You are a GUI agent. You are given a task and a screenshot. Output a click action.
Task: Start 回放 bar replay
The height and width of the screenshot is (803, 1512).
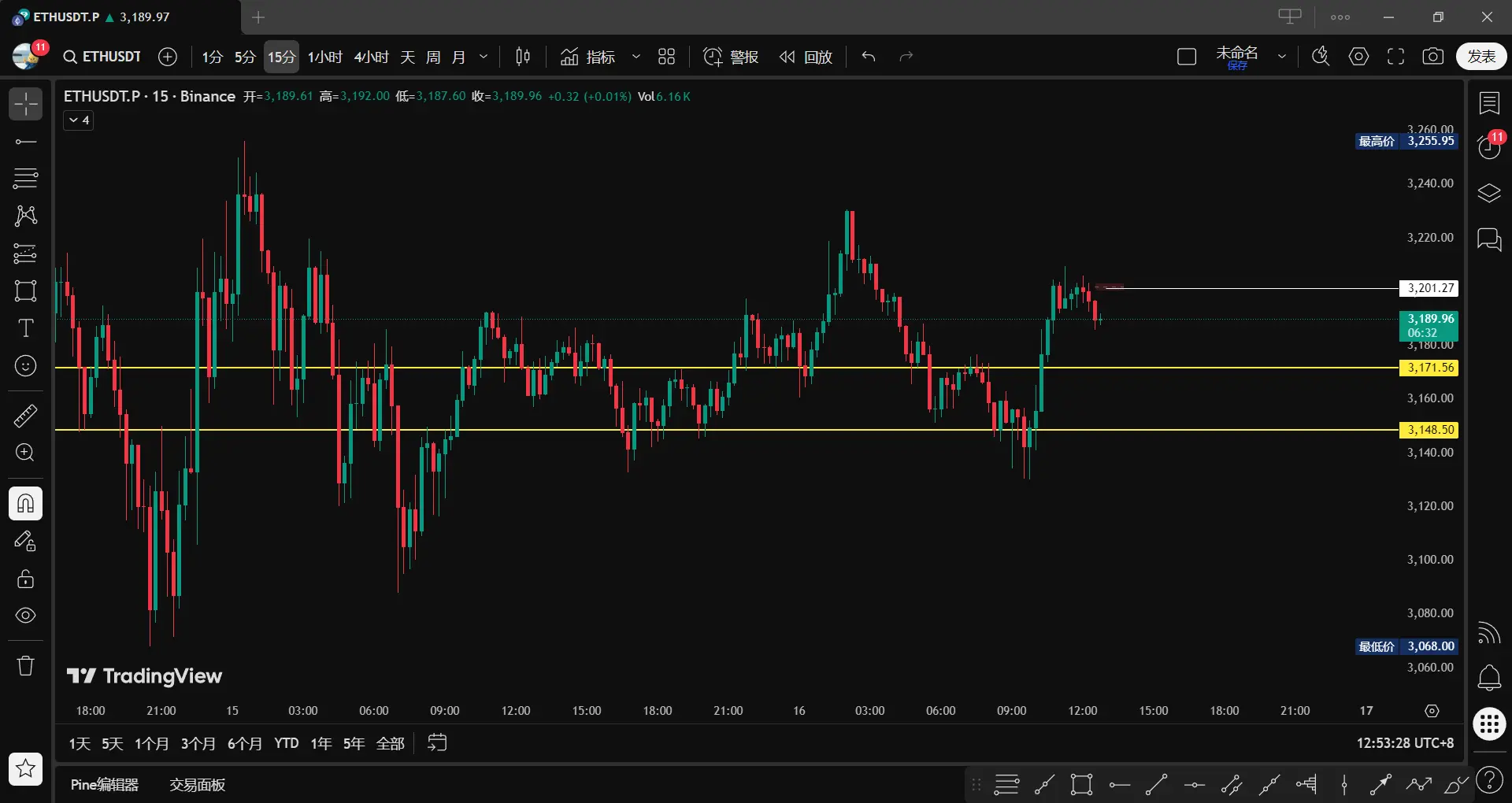point(806,57)
